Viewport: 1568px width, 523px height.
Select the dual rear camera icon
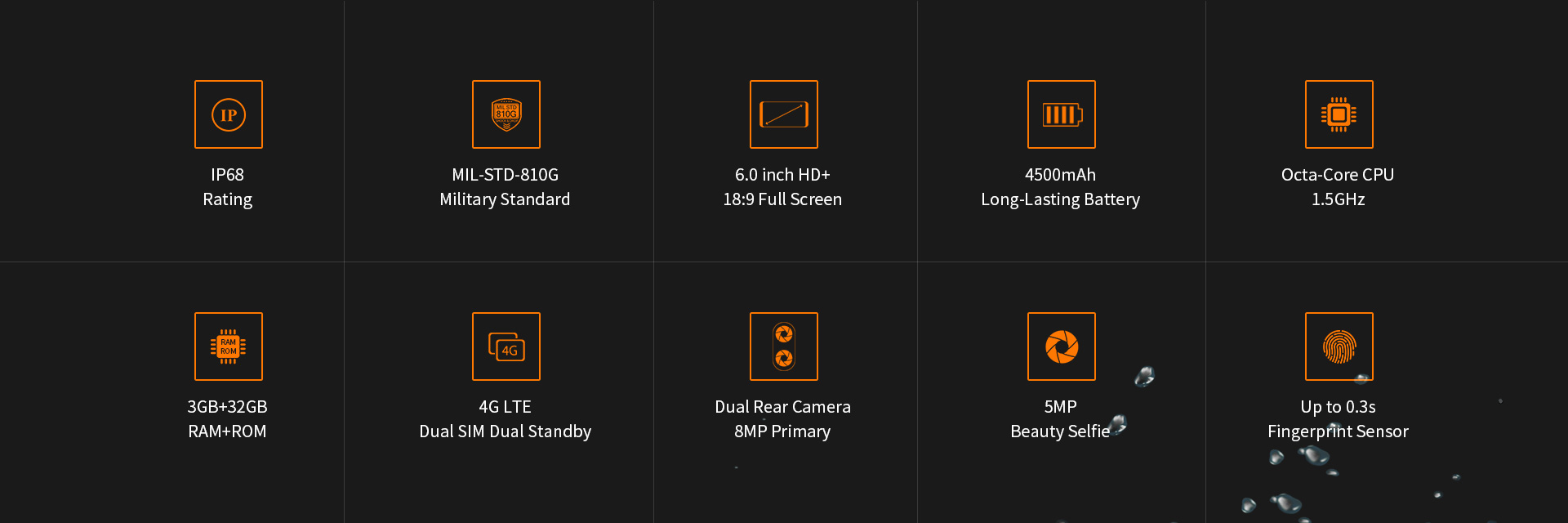[x=784, y=346]
